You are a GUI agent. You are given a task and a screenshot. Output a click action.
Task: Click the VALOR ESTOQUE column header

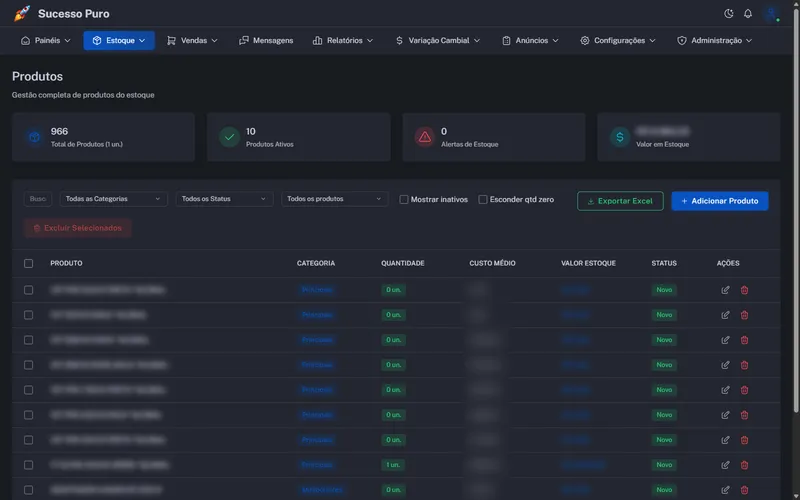pos(588,263)
